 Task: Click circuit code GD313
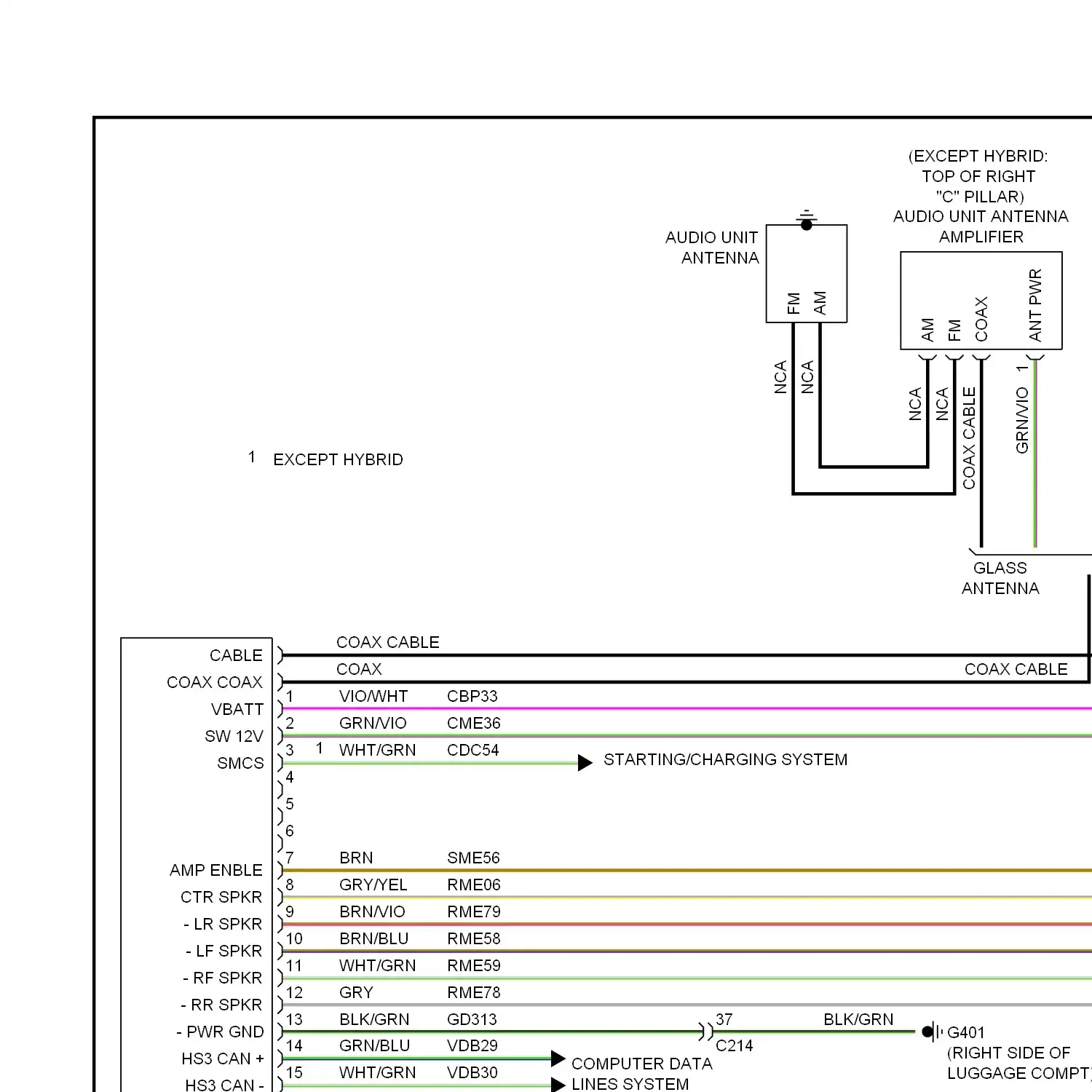[472, 1019]
